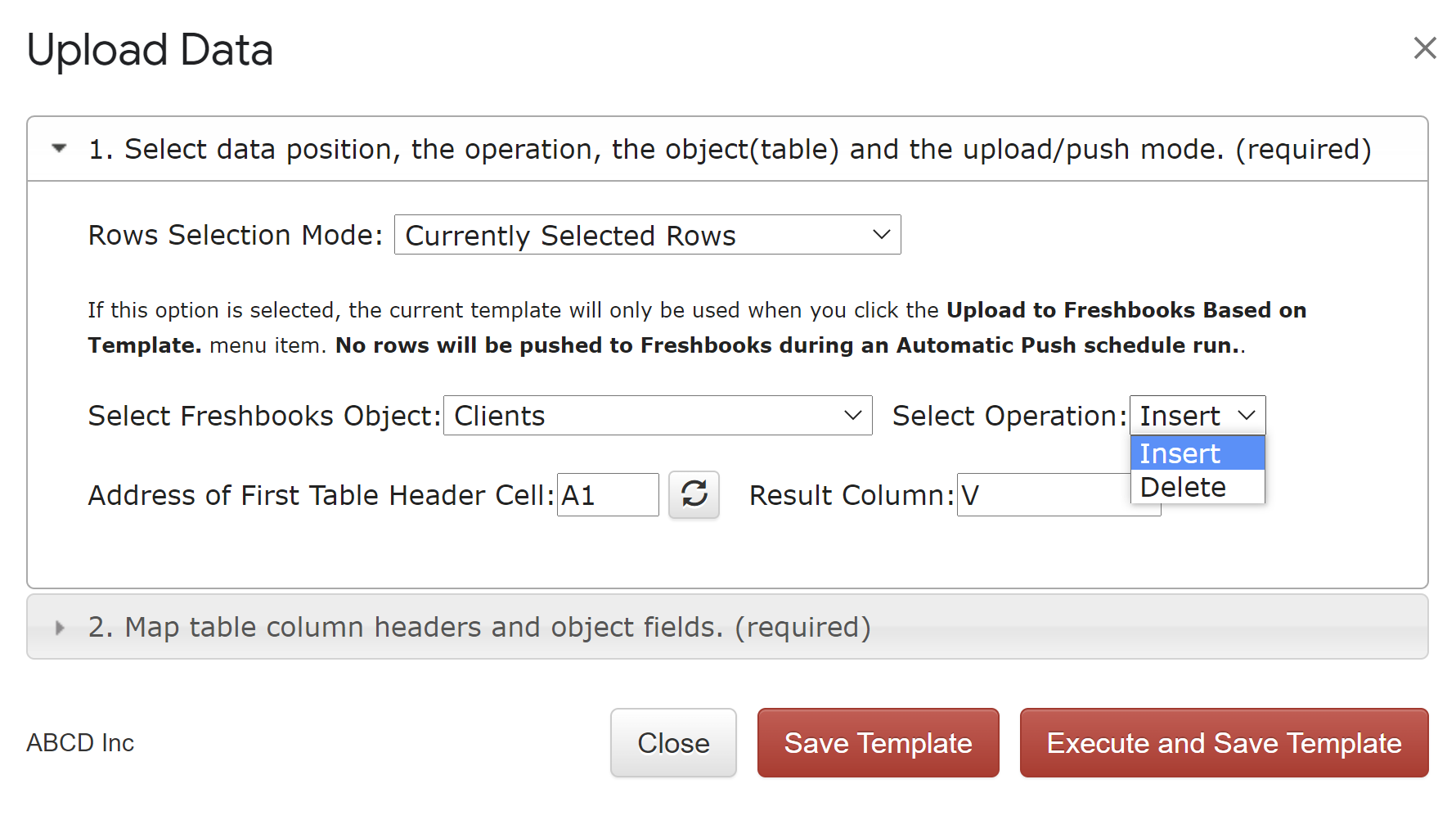The width and height of the screenshot is (1456, 820).
Task: Focus the Address of First Table Header Cell field
Action: 608,495
